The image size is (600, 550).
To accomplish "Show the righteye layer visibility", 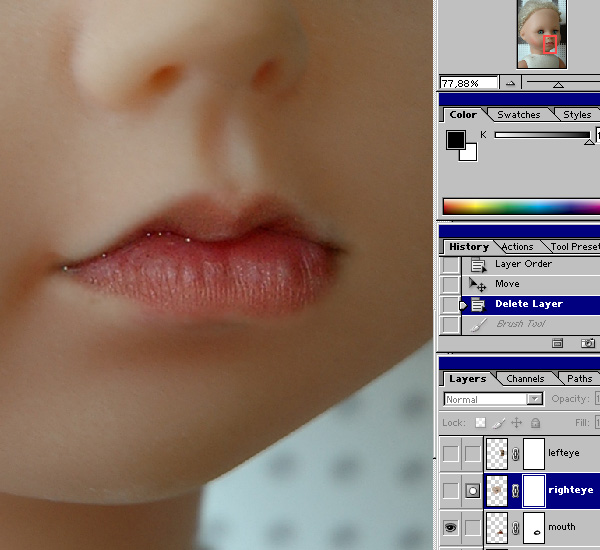I will (450, 491).
